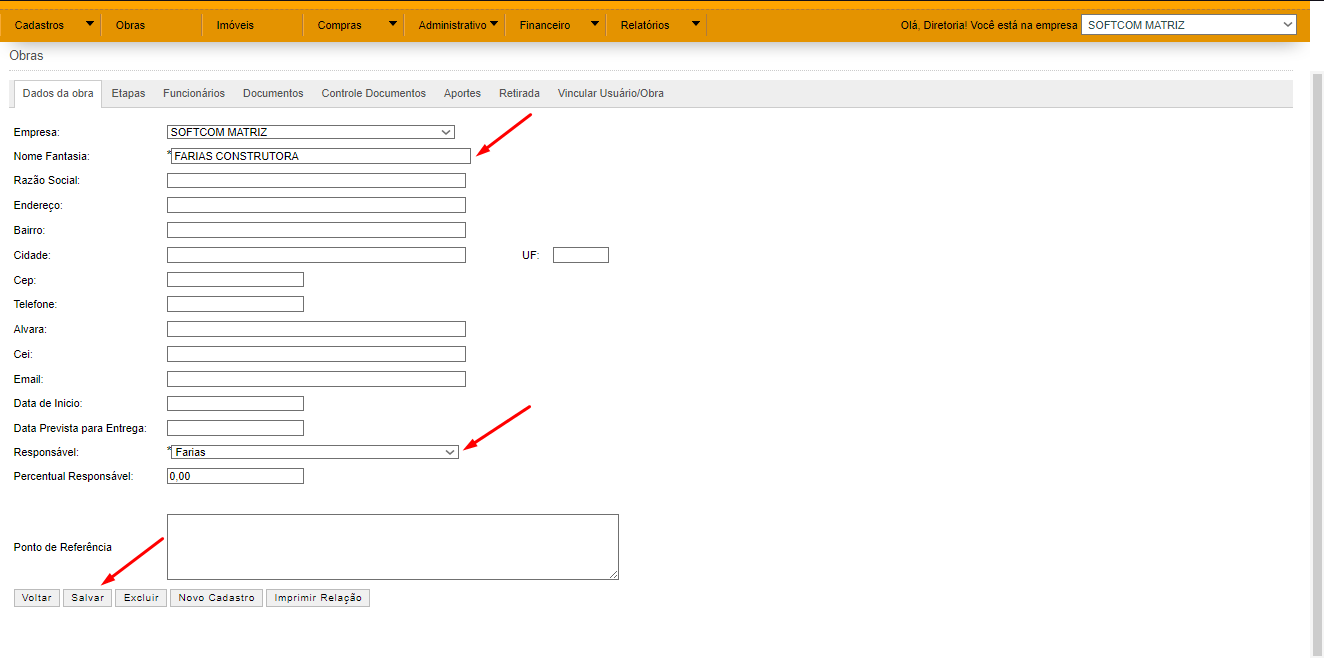Focus the Razão Social input field
The width and height of the screenshot is (1324, 658).
point(316,181)
